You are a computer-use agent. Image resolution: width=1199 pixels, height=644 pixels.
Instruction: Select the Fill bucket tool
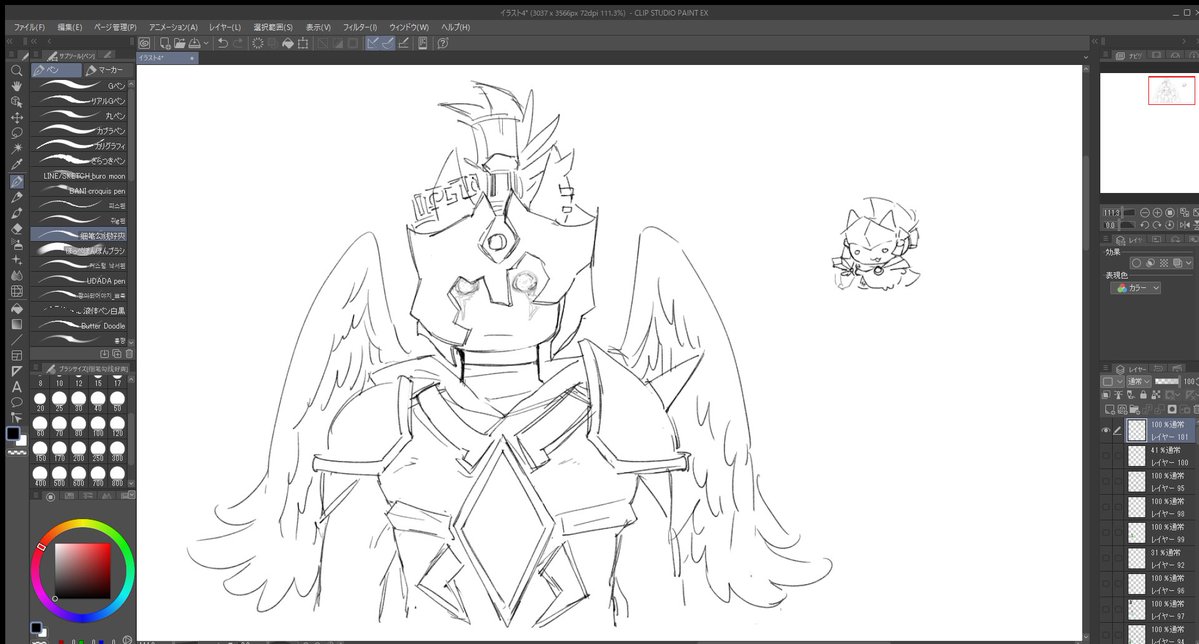[x=16, y=308]
